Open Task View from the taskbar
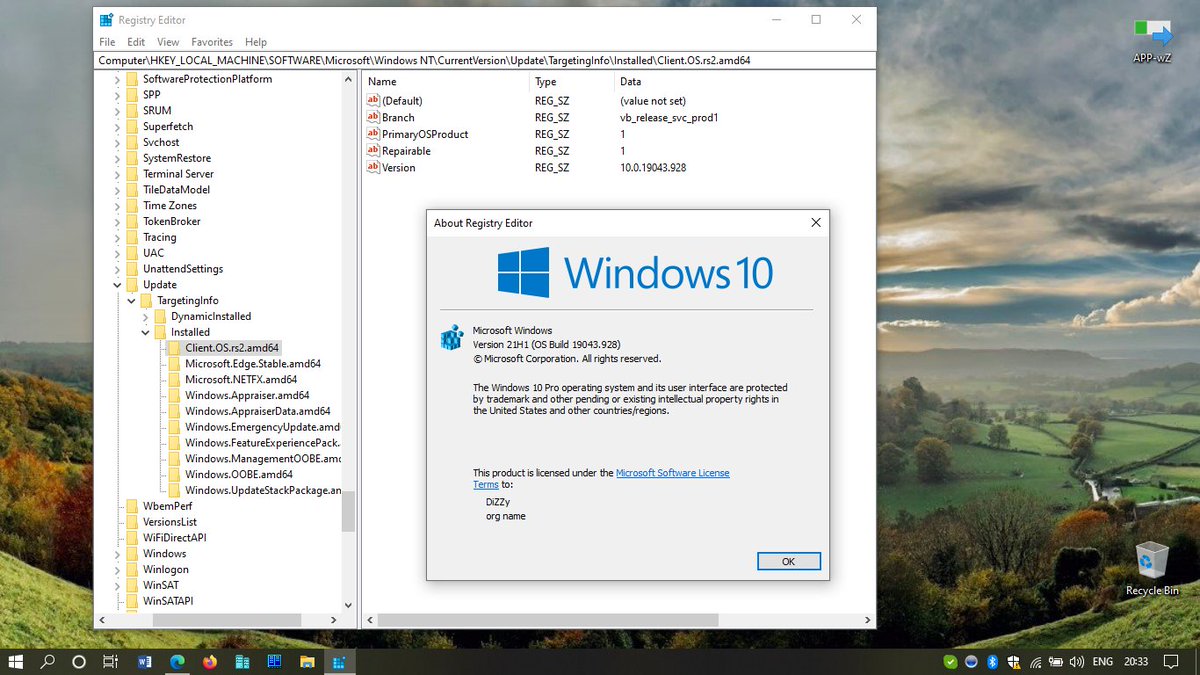Image resolution: width=1200 pixels, height=675 pixels. [111, 662]
